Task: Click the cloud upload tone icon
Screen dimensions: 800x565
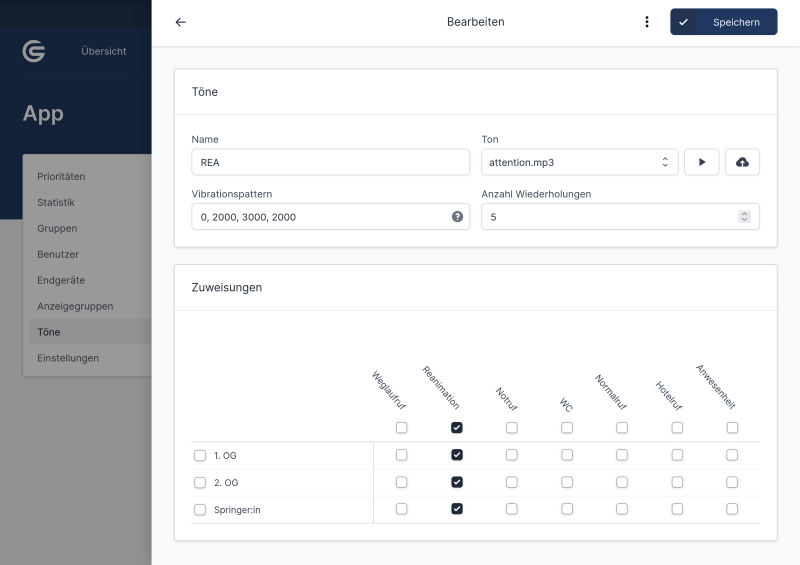Action: click(x=742, y=162)
